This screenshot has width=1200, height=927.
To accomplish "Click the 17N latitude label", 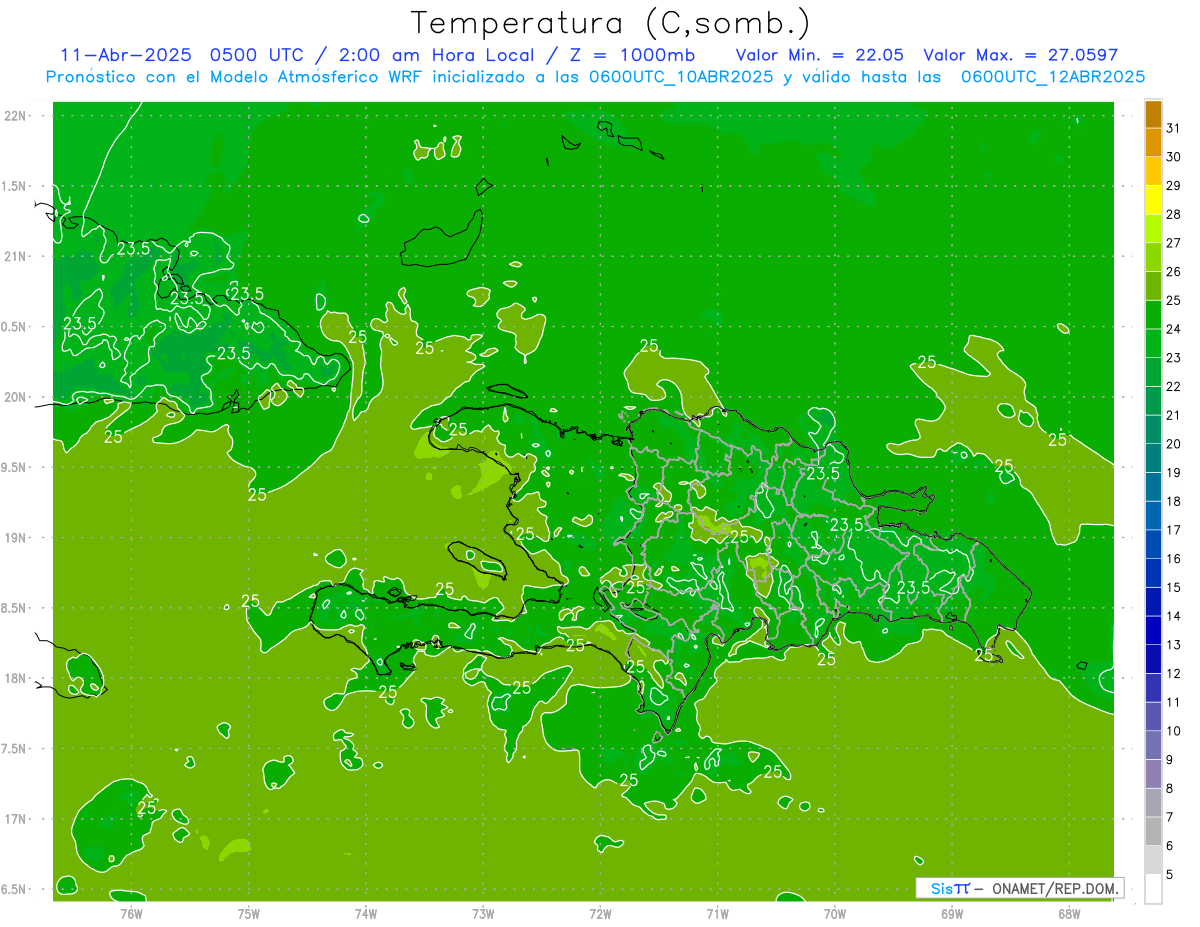I will click(x=15, y=819).
